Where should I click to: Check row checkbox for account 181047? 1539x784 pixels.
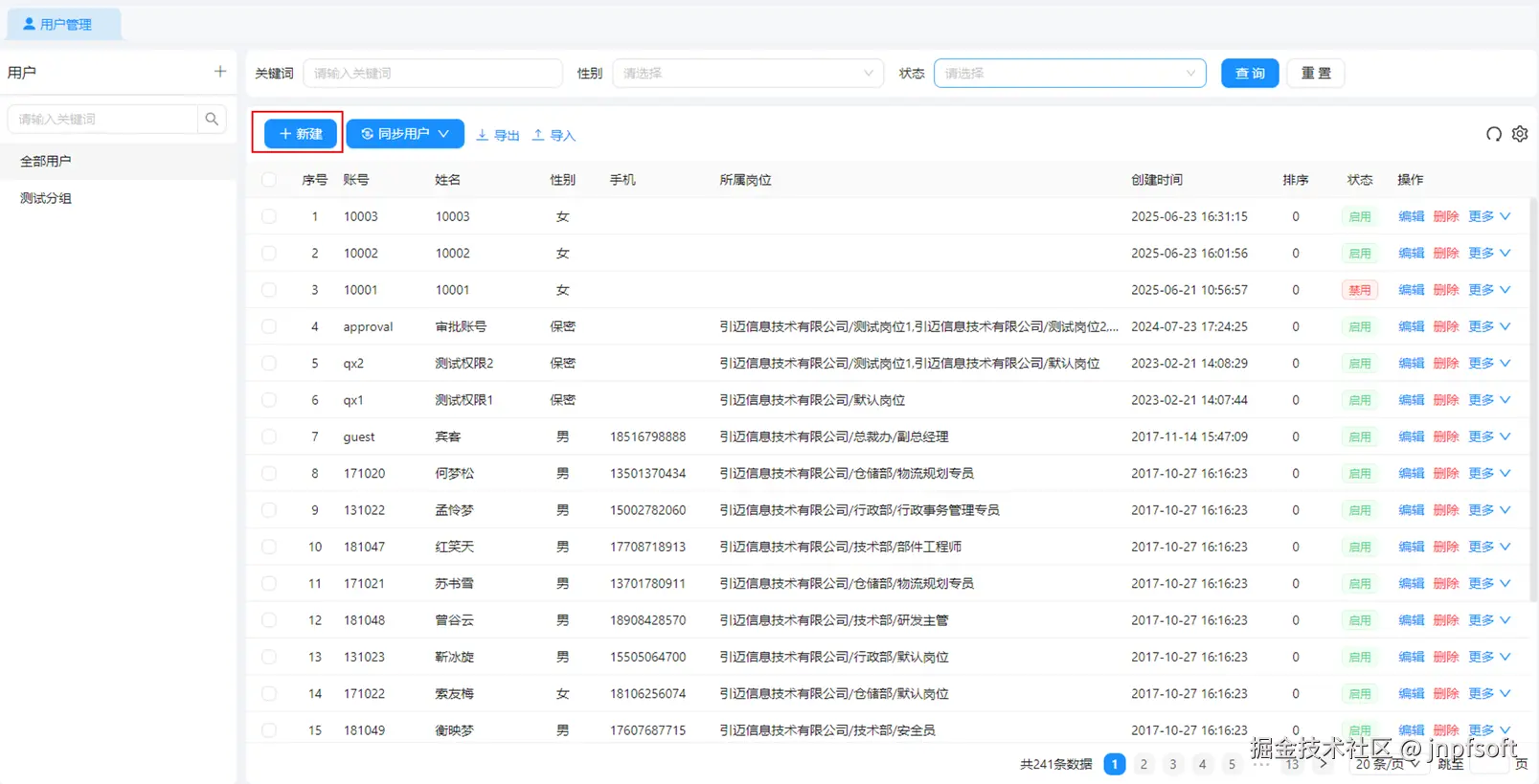tap(269, 547)
